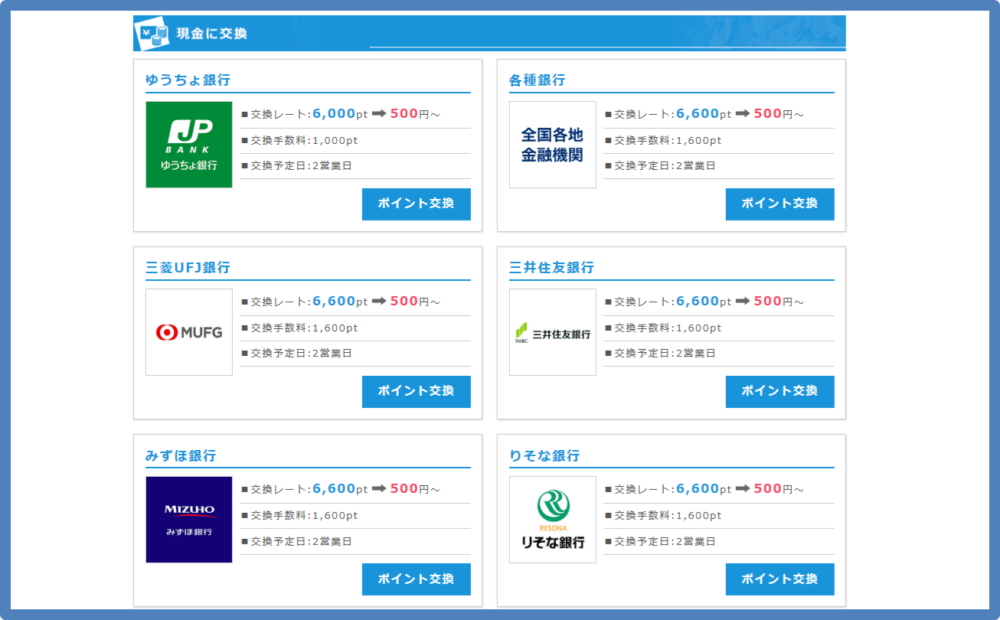This screenshot has height=620, width=1000.
Task: Click 各種銀行 exchange rate 6,600pt line
Action: (x=705, y=114)
